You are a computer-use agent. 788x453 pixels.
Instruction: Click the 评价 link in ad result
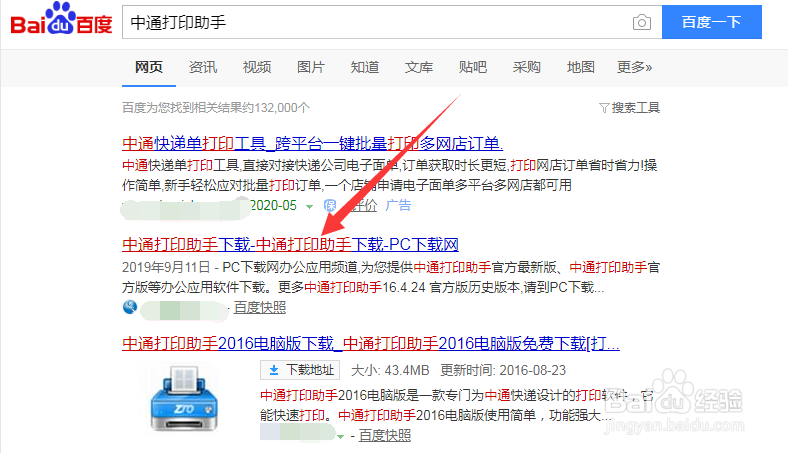point(365,205)
